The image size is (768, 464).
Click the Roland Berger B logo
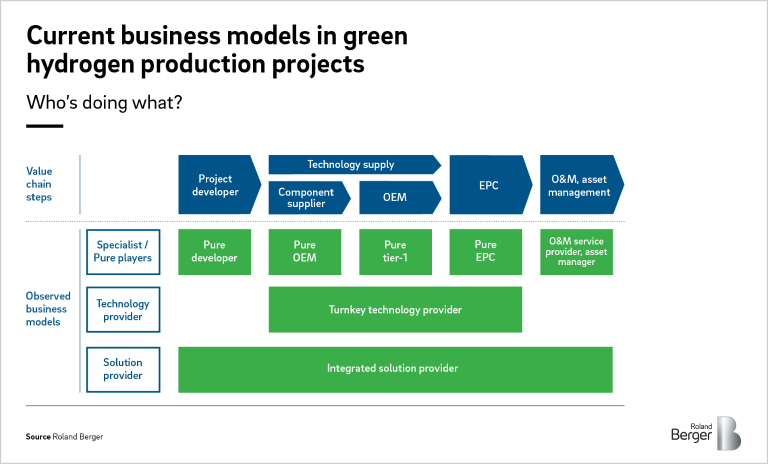[x=729, y=432]
